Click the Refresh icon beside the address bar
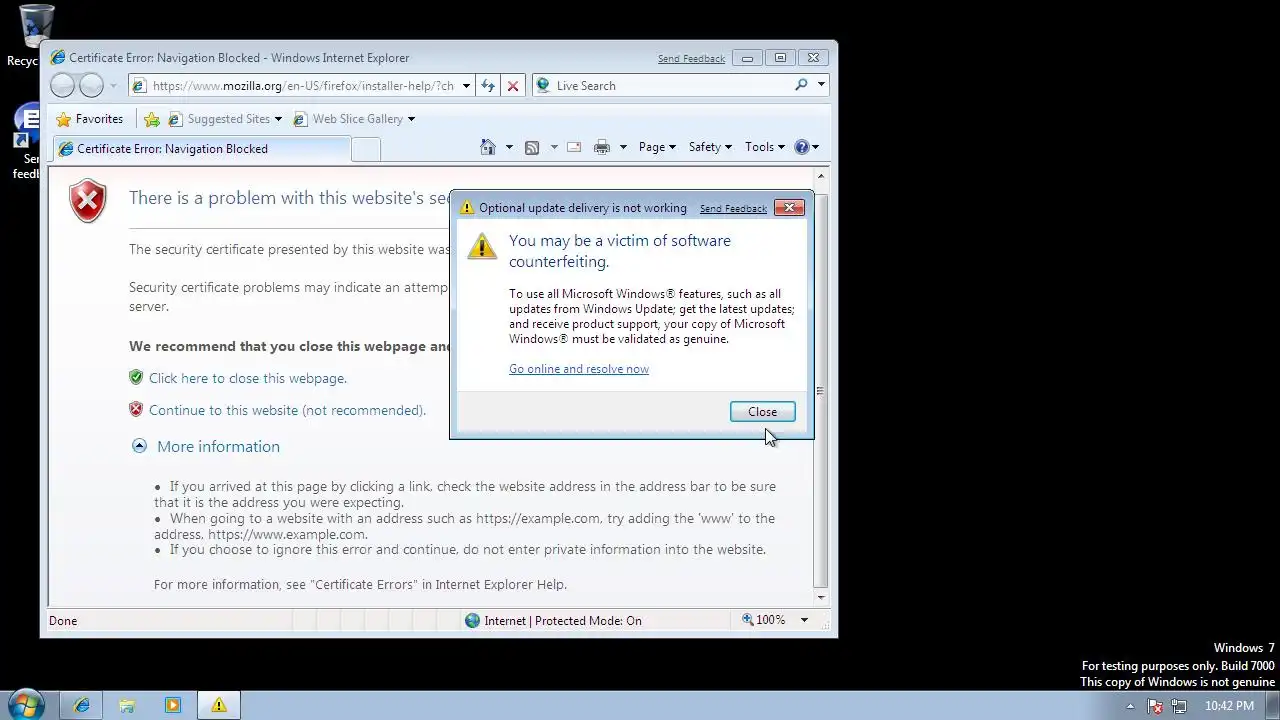 point(488,86)
